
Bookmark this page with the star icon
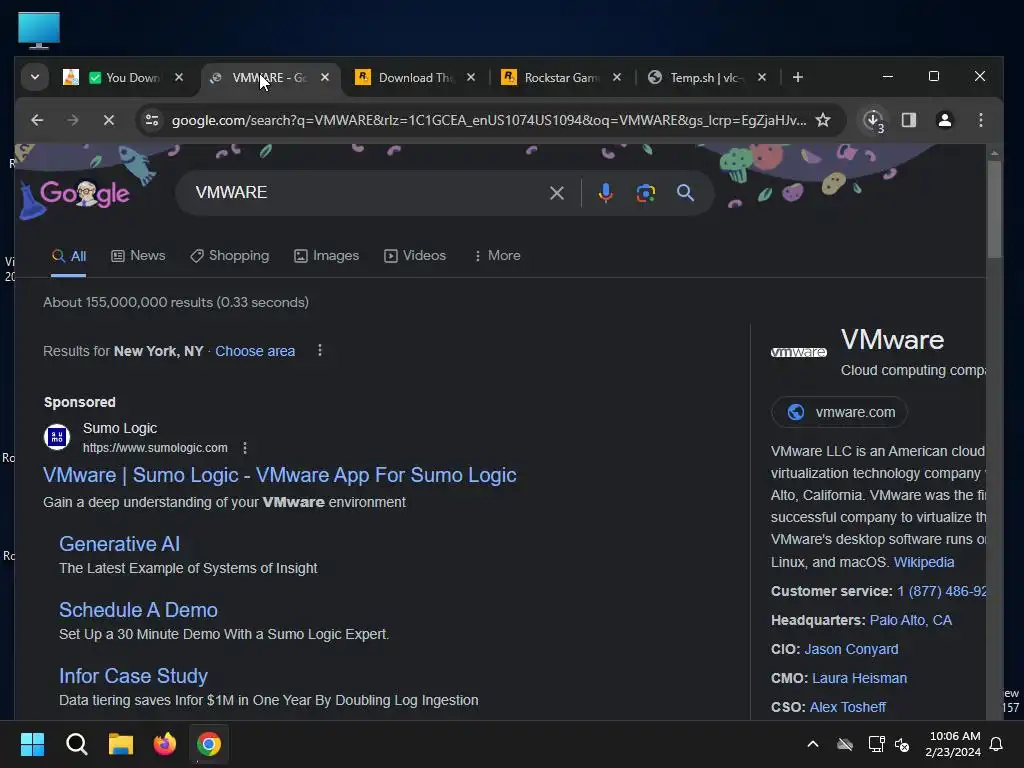(x=824, y=120)
